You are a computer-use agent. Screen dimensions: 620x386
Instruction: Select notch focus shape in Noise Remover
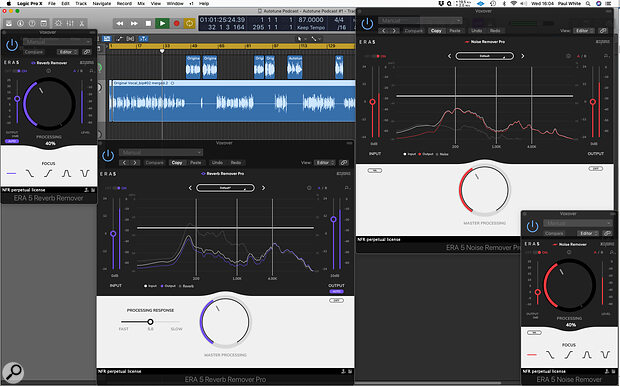pyautogui.click(x=605, y=355)
